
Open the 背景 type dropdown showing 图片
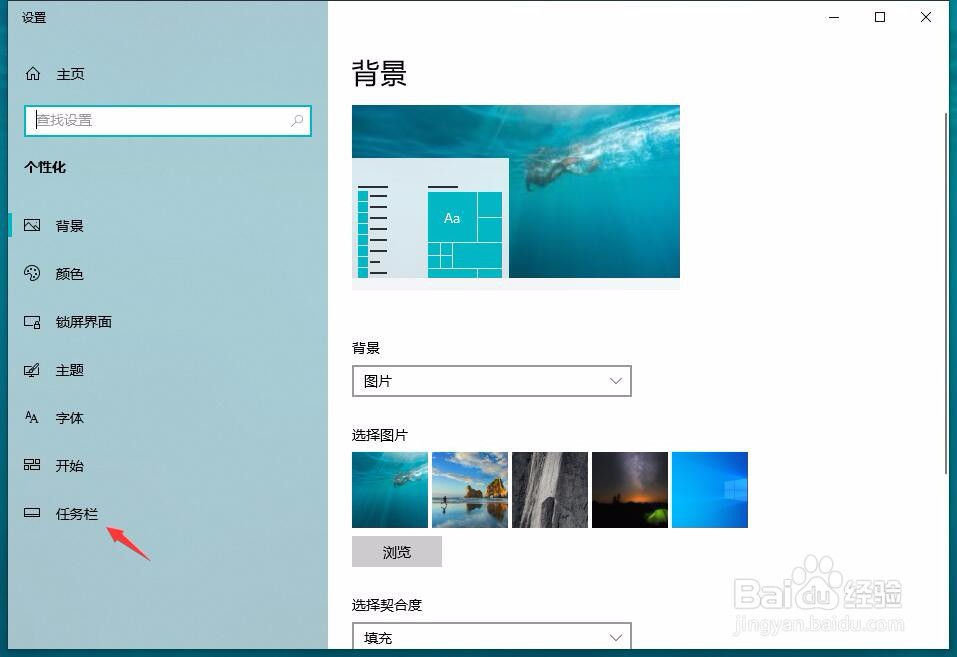tap(491, 381)
